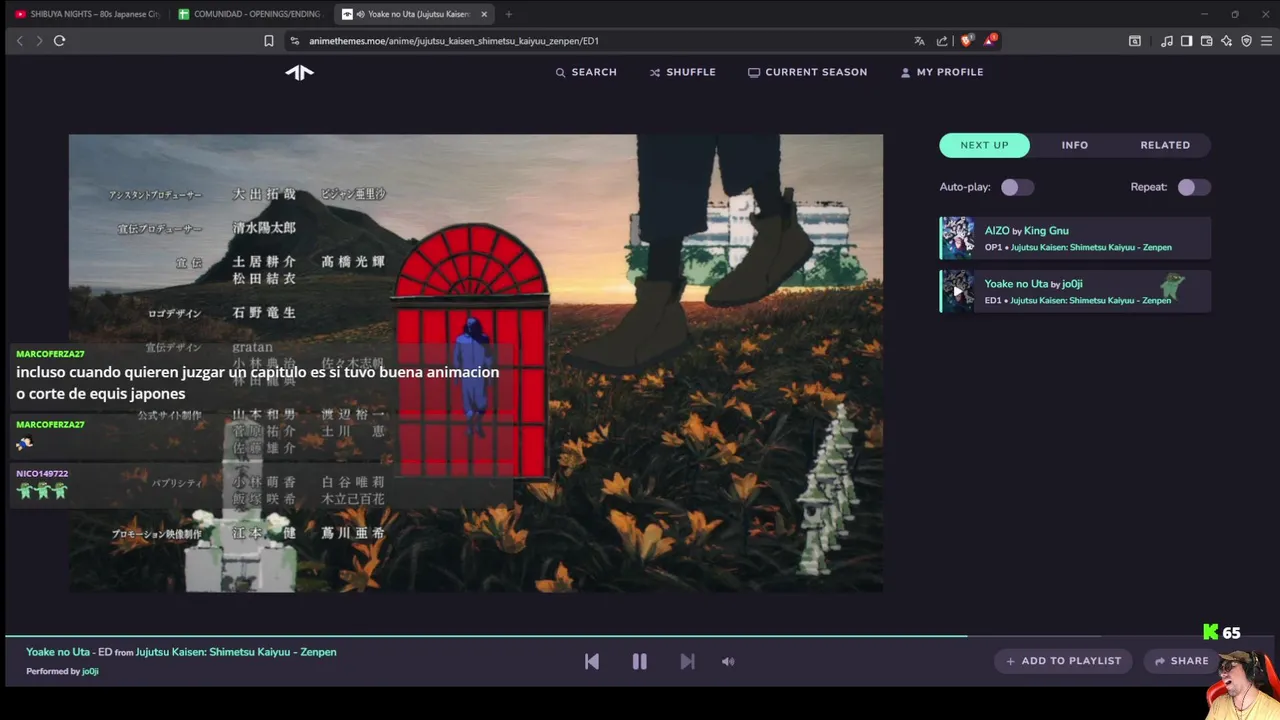Click the SHARE button
The width and height of the screenshot is (1280, 720).
pyautogui.click(x=1181, y=661)
